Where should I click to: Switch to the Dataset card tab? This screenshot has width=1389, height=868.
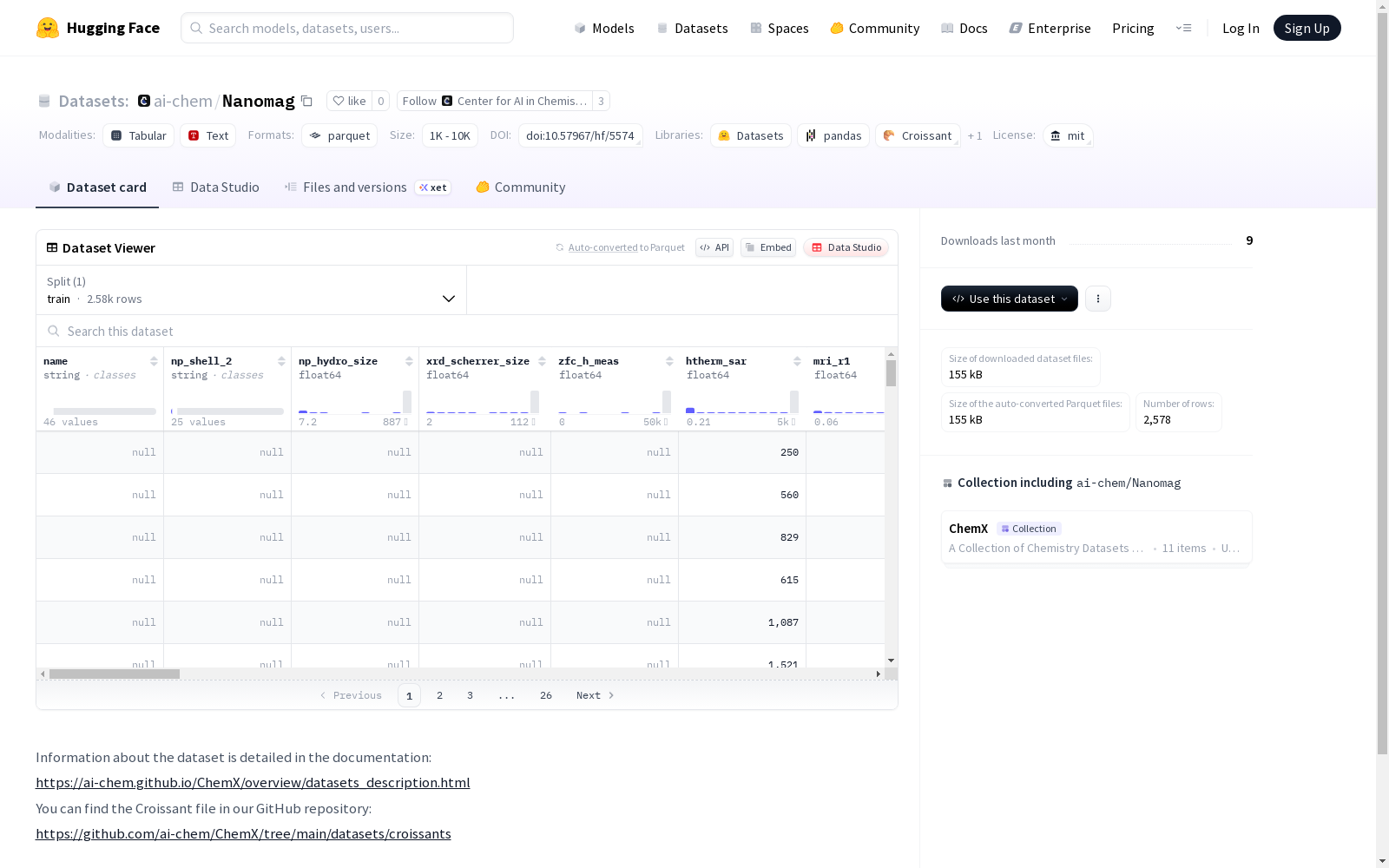(x=97, y=187)
